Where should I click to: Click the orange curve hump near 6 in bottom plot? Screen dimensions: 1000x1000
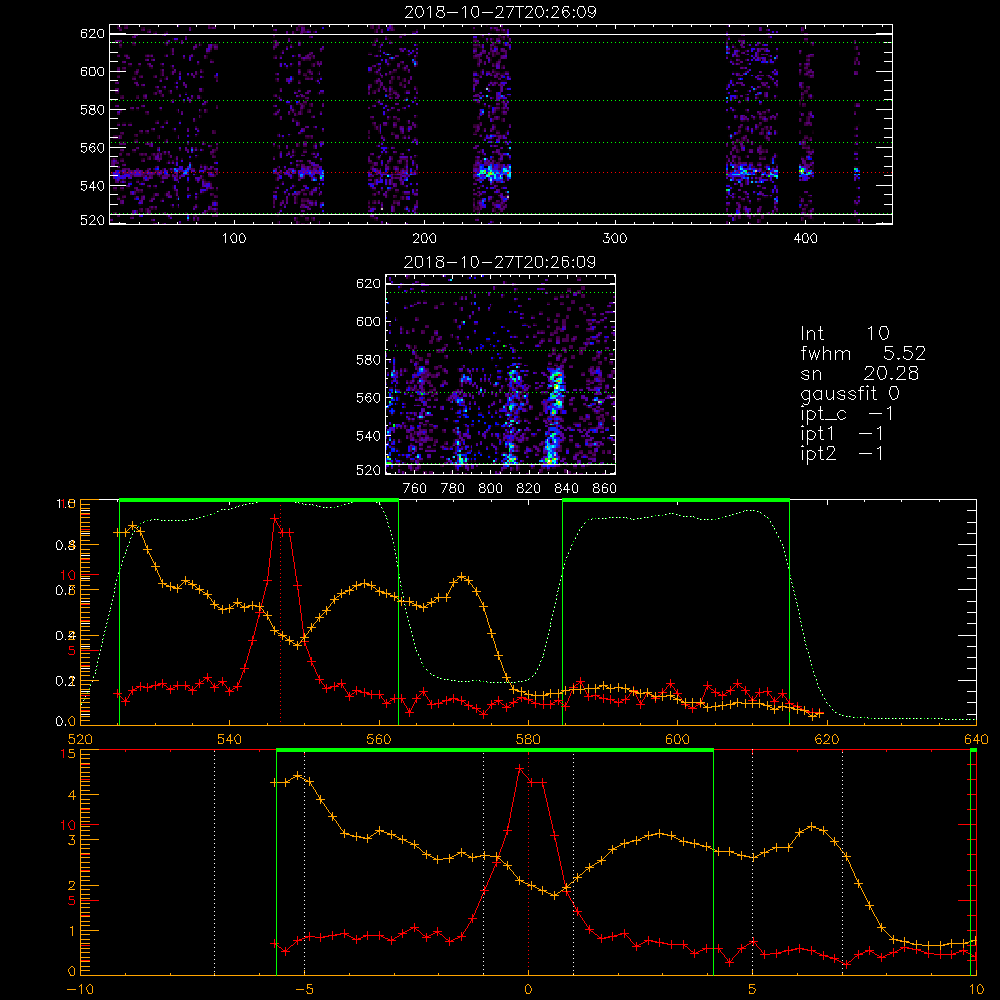click(812, 827)
